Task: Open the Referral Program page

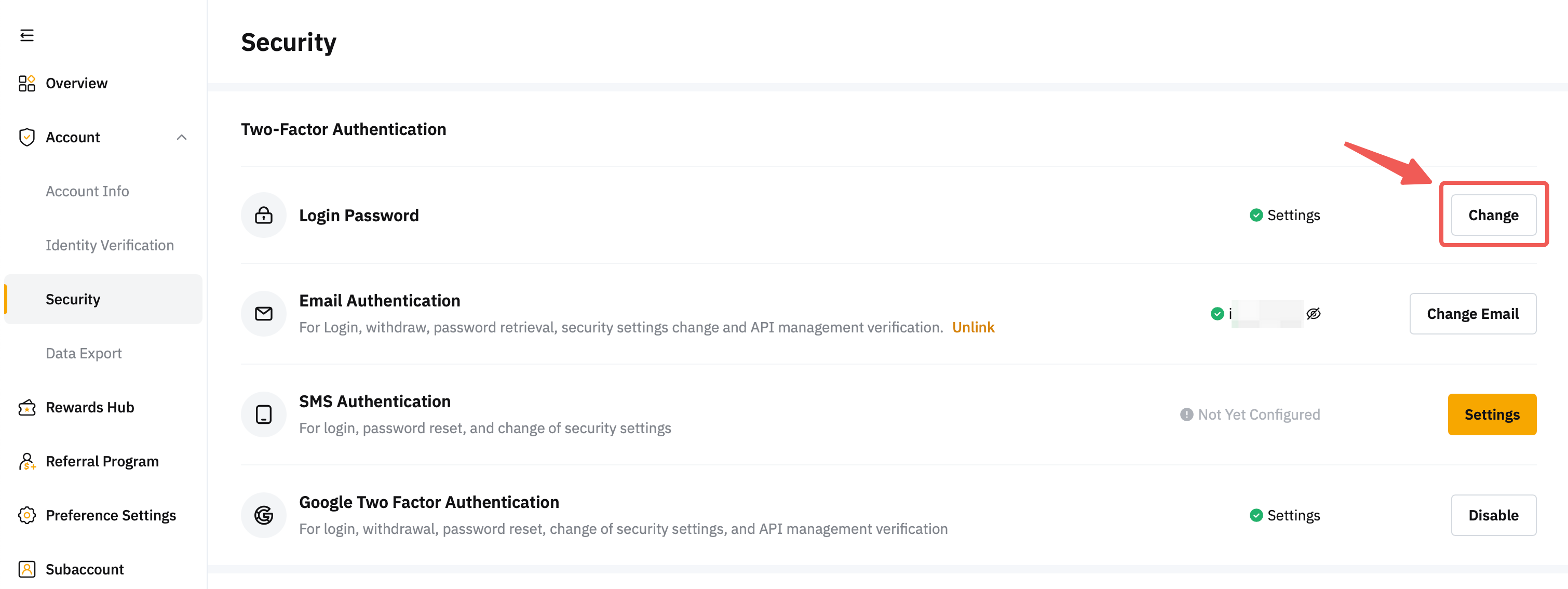Action: tap(102, 462)
